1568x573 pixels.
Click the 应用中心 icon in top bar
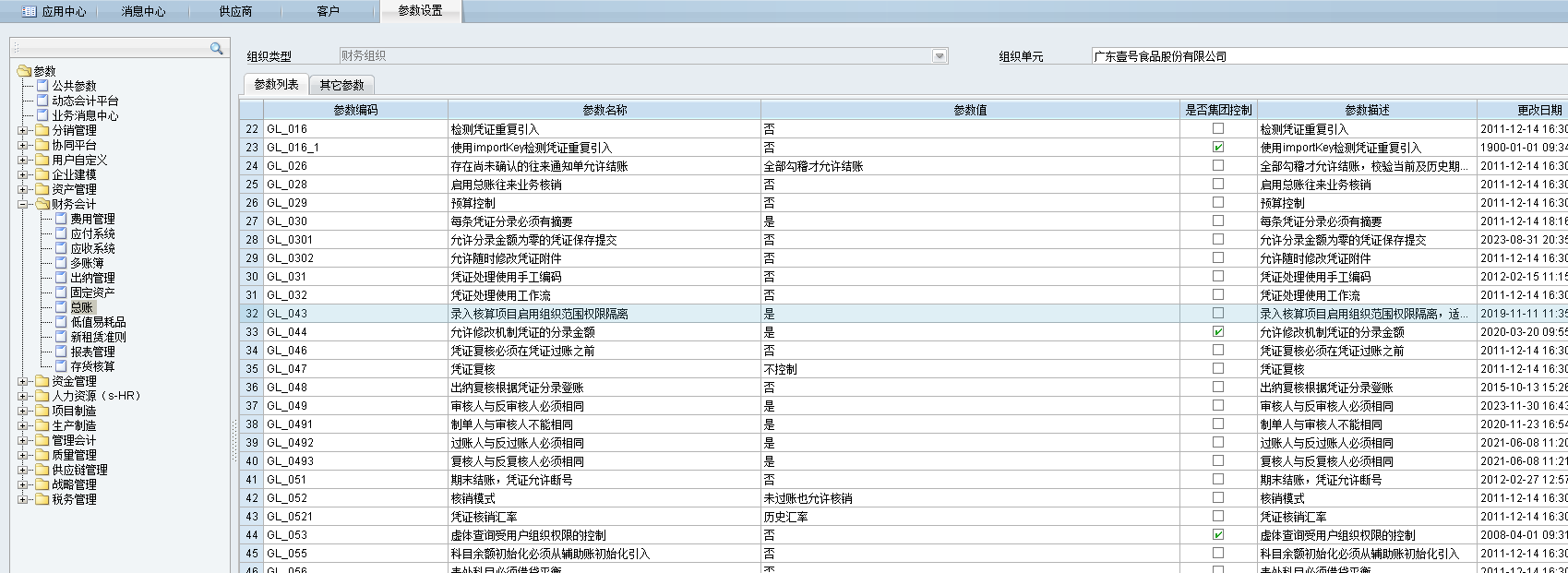pyautogui.click(x=30, y=11)
